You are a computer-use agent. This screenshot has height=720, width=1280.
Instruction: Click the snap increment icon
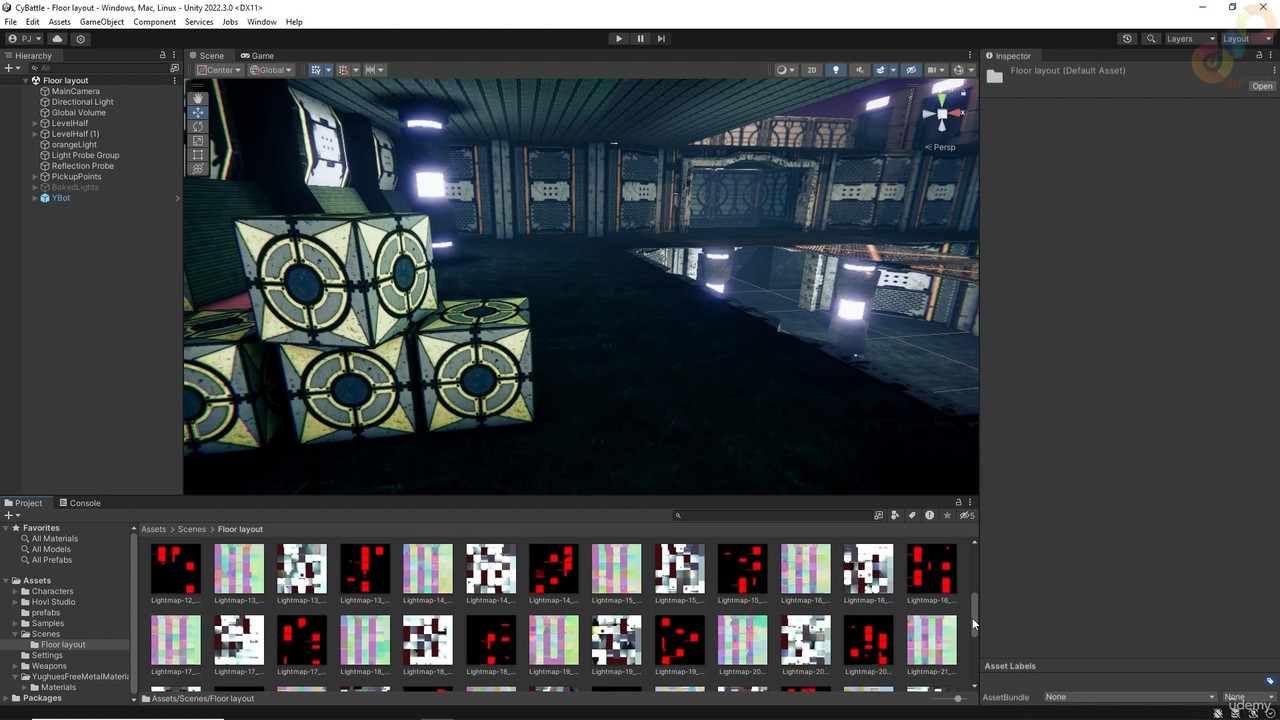point(372,70)
